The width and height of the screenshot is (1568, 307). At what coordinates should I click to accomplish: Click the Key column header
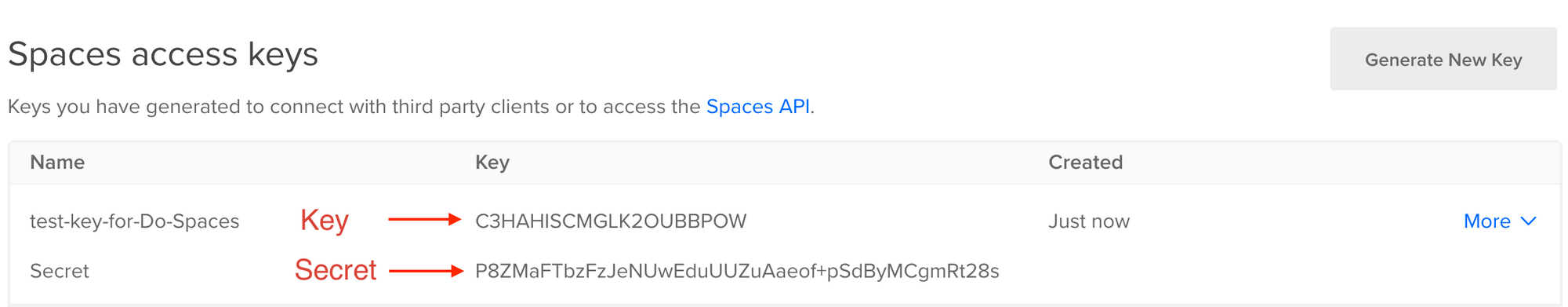492,163
